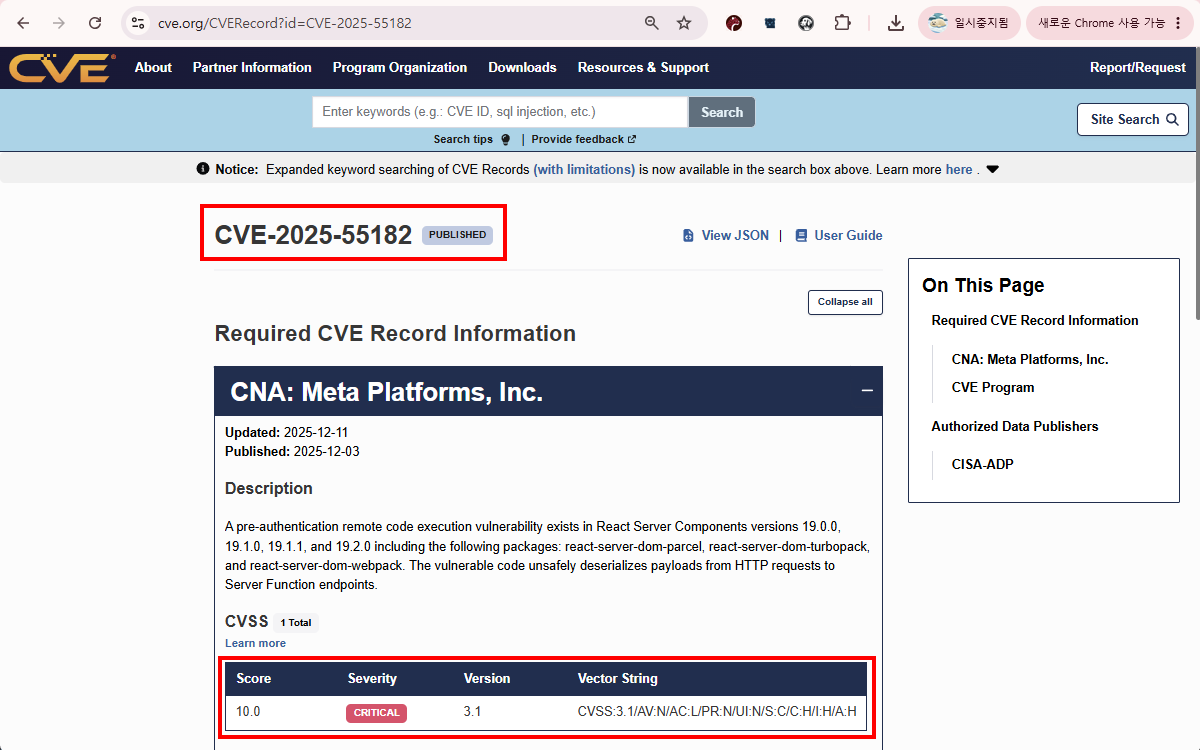Screen dimensions: 1200x750
Task: Click the browser address bar URL
Action: pyautogui.click(x=285, y=23)
